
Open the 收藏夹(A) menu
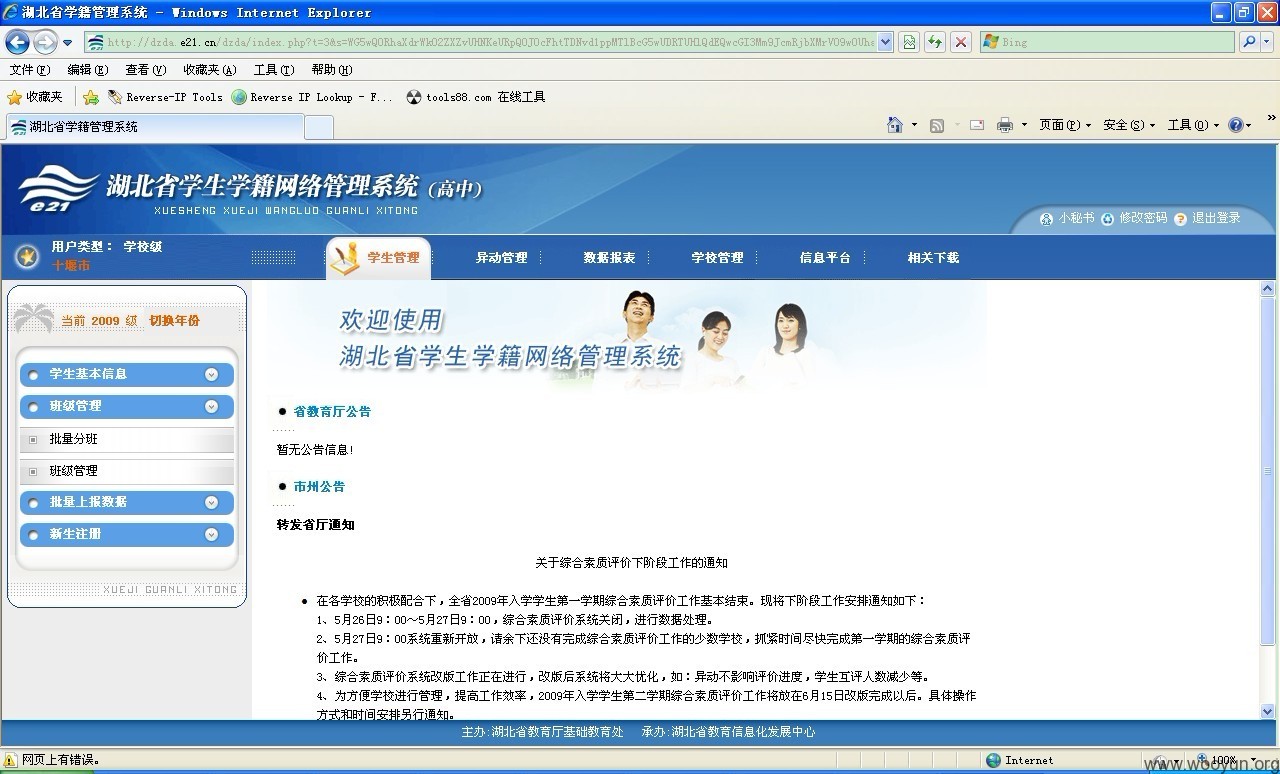[209, 70]
